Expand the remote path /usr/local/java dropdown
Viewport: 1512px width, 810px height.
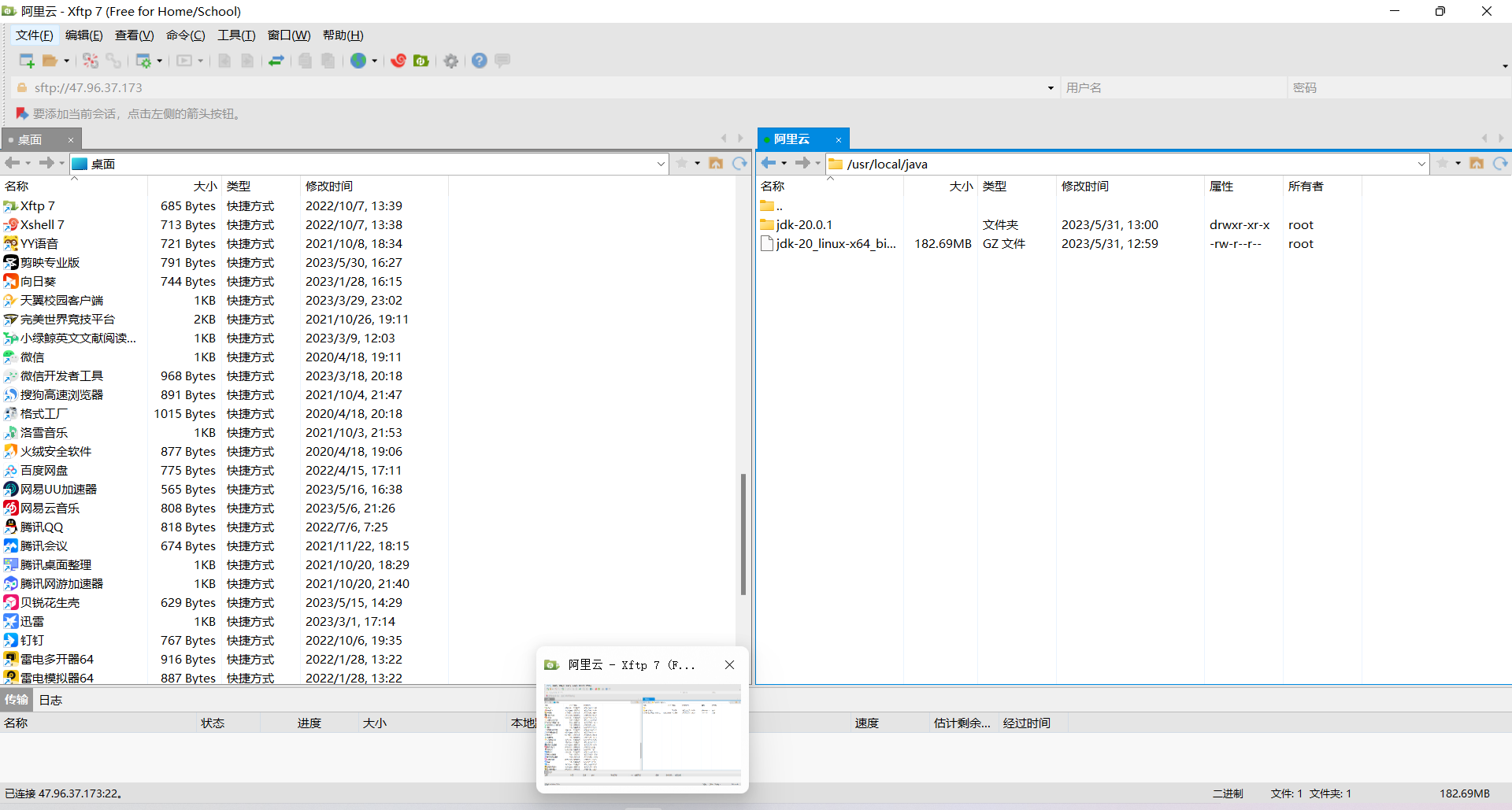point(1421,164)
